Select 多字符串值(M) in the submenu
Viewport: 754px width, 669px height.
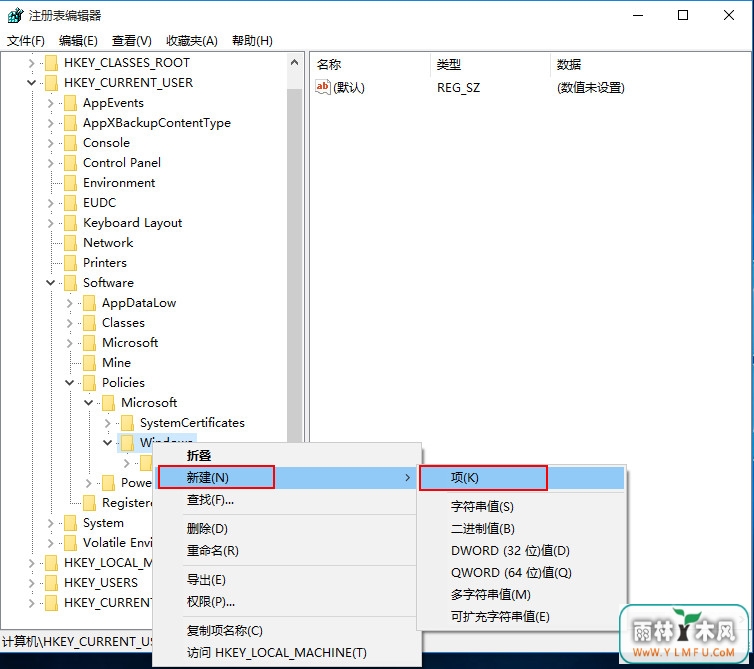click(522, 595)
